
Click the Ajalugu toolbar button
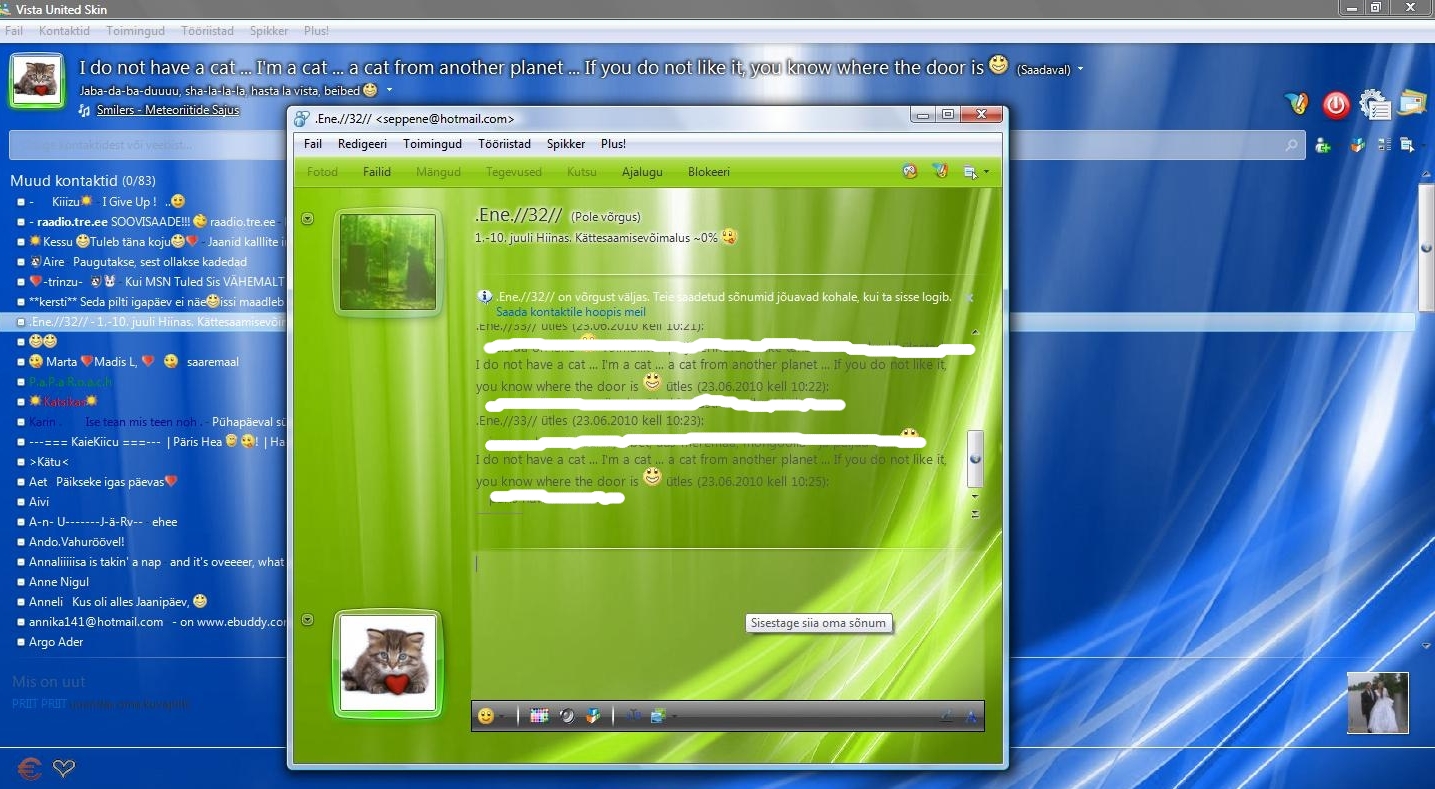642,172
